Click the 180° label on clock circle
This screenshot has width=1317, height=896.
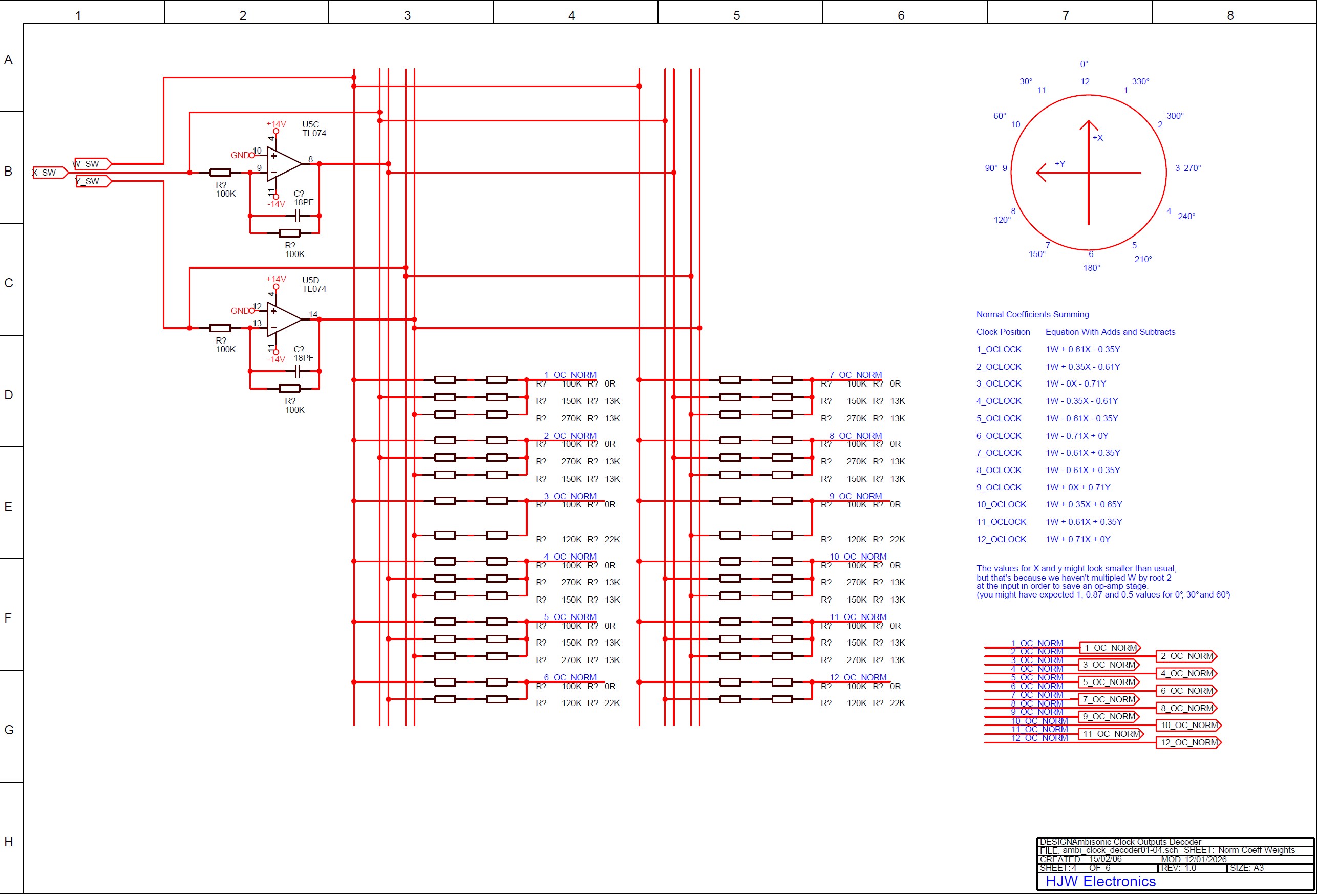(1092, 268)
